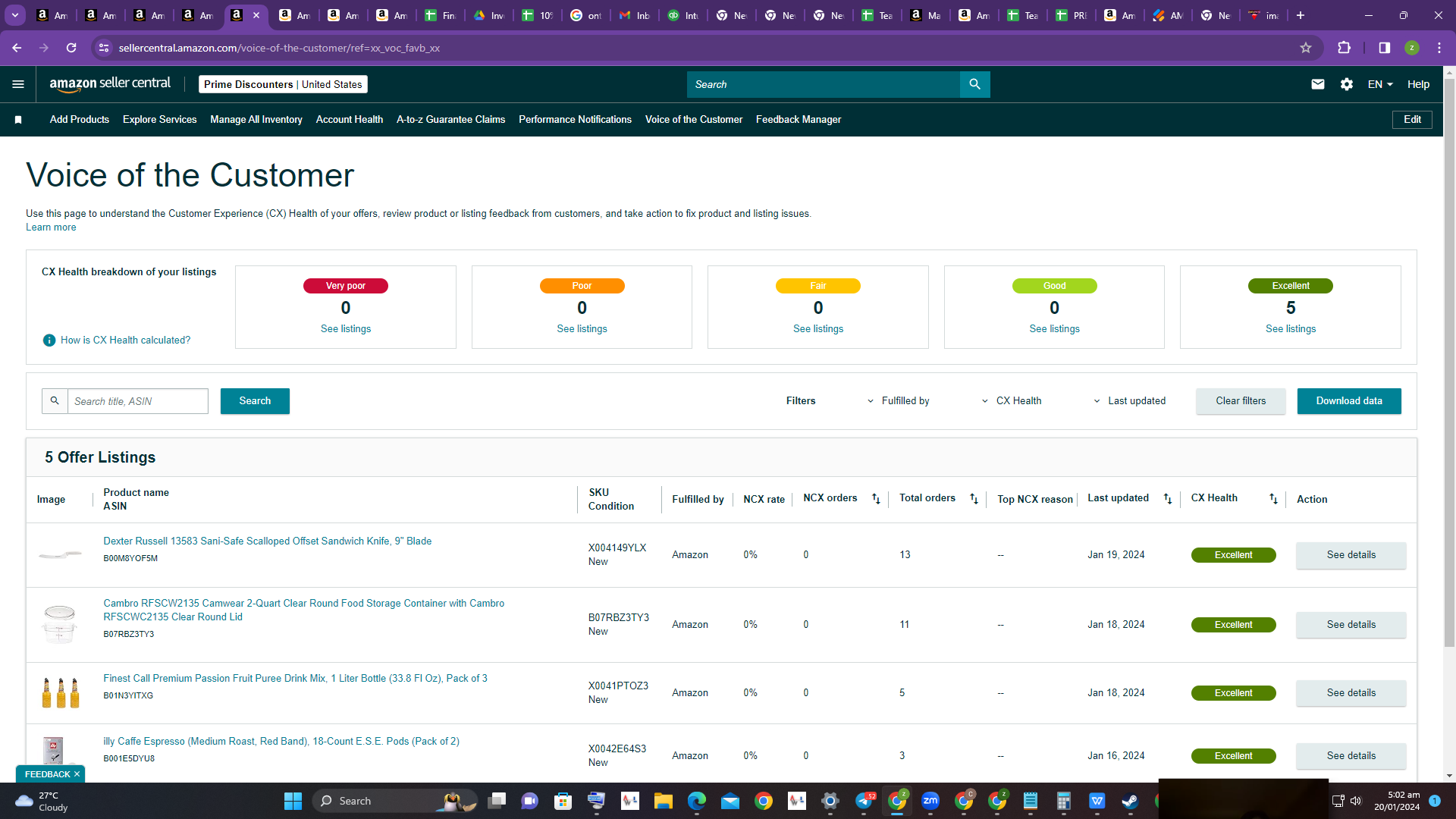Click the browser address bar URL
1456x819 pixels.
pos(280,48)
